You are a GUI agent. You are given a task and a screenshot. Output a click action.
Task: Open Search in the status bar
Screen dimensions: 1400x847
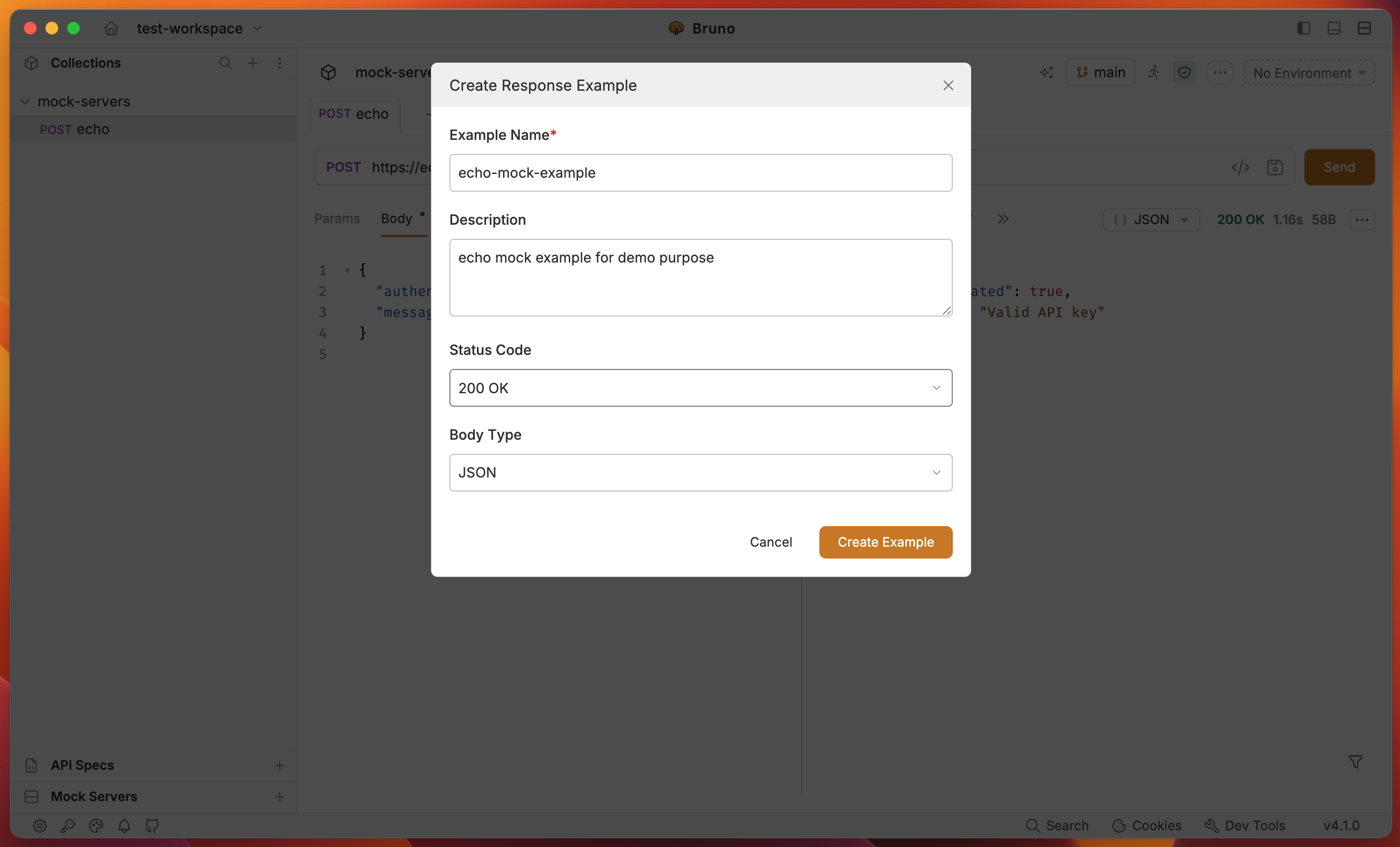[x=1057, y=826]
